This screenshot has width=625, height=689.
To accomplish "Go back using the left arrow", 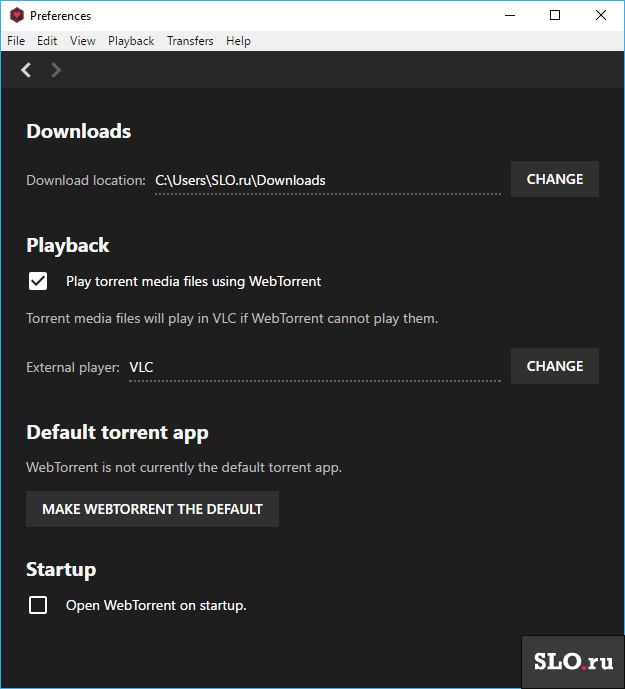I will pyautogui.click(x=26, y=70).
